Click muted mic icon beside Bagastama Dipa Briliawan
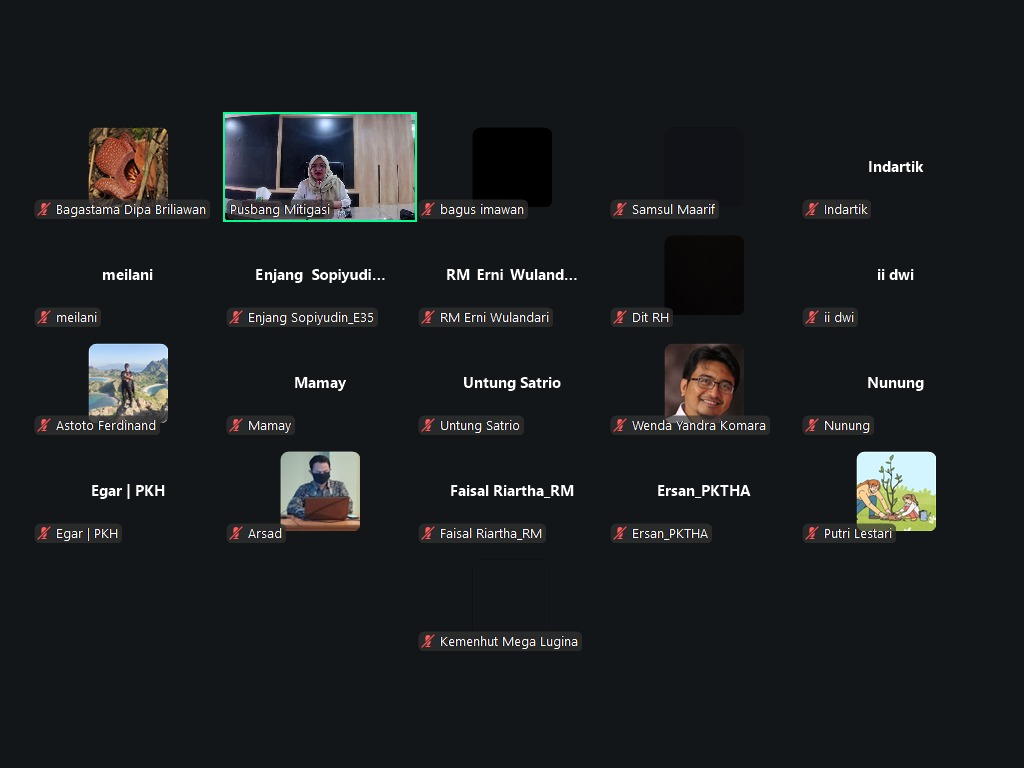The height and width of the screenshot is (768, 1024). 44,210
